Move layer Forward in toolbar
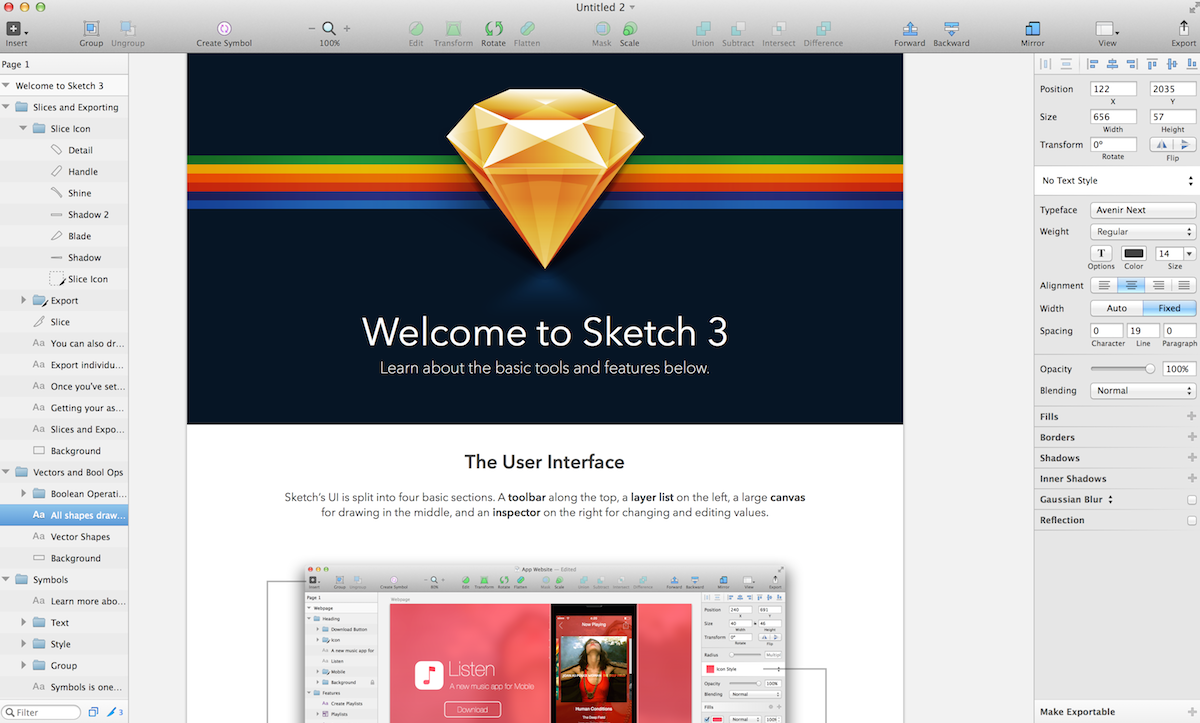Viewport: 1200px width, 723px height. tap(910, 29)
